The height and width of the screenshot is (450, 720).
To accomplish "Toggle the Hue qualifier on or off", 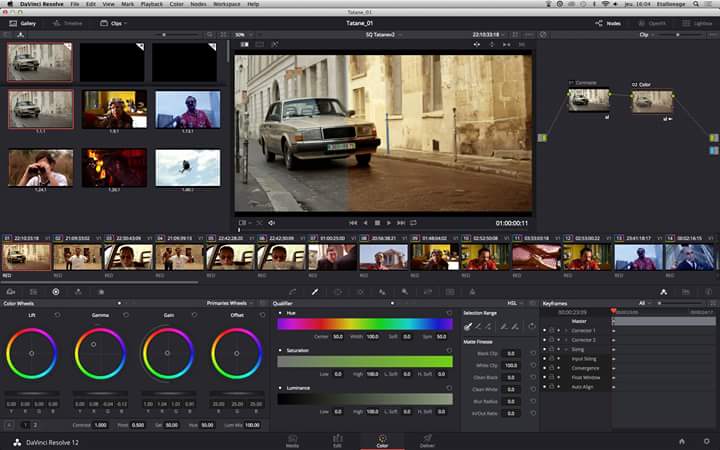I will click(x=280, y=313).
